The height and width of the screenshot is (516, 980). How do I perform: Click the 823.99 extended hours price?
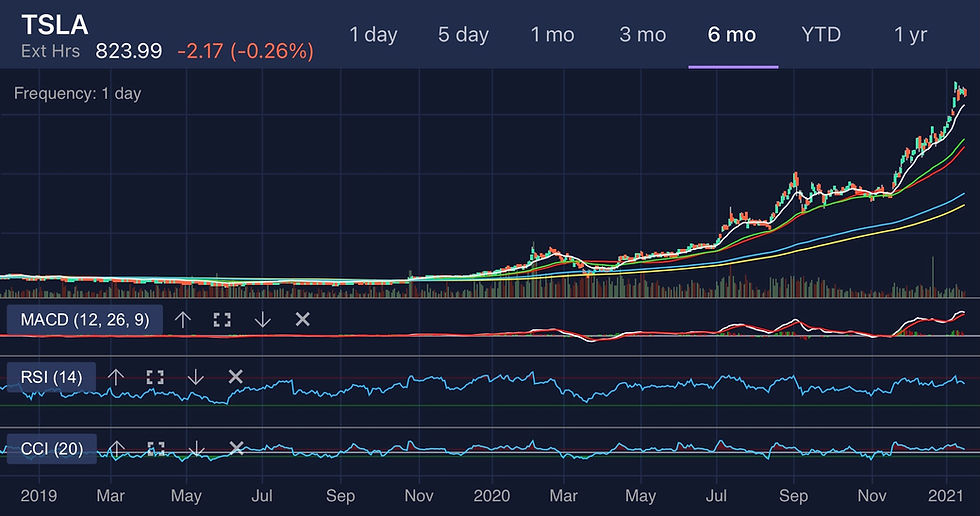tap(129, 51)
